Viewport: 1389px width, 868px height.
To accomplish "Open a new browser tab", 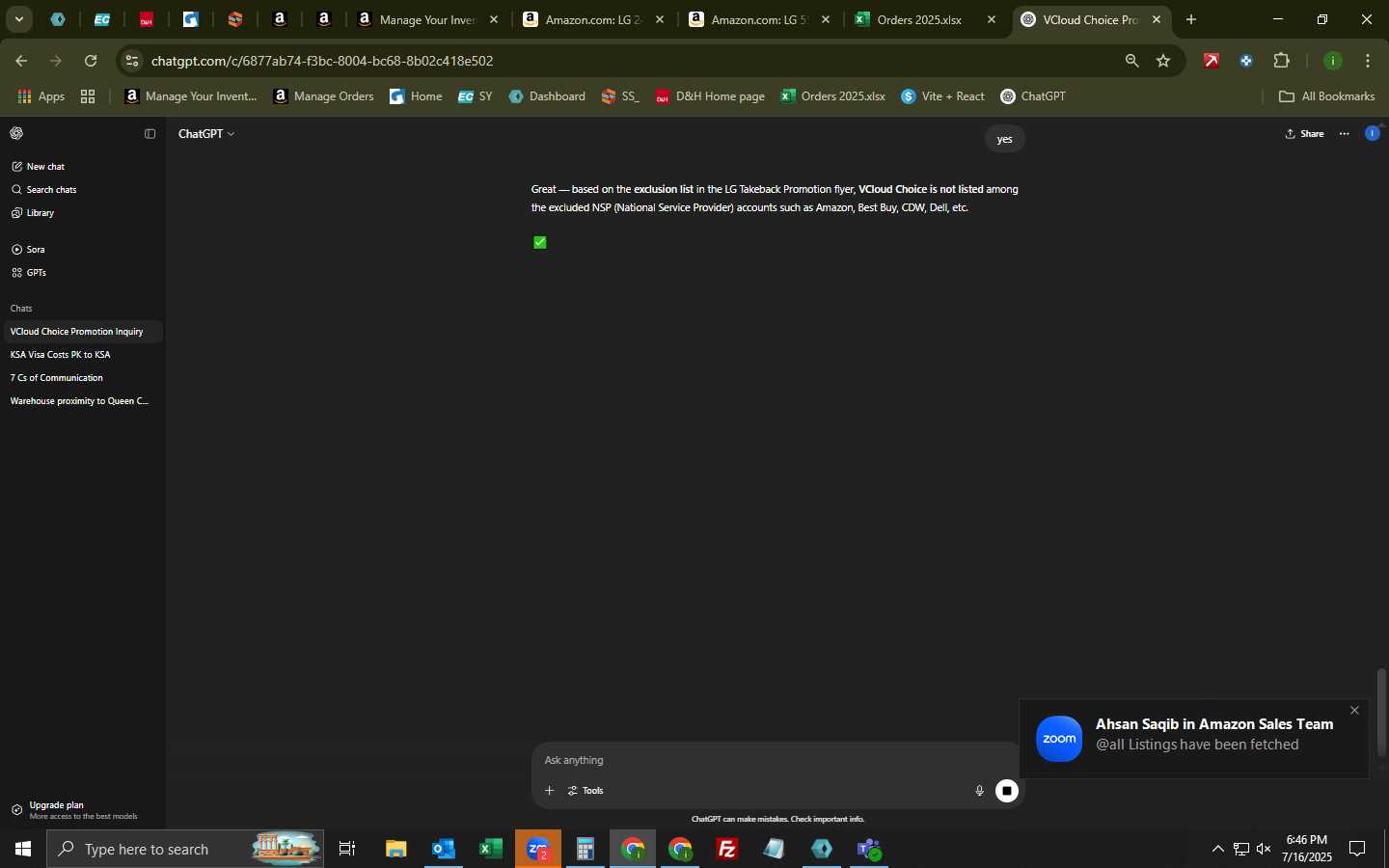I will [1191, 19].
